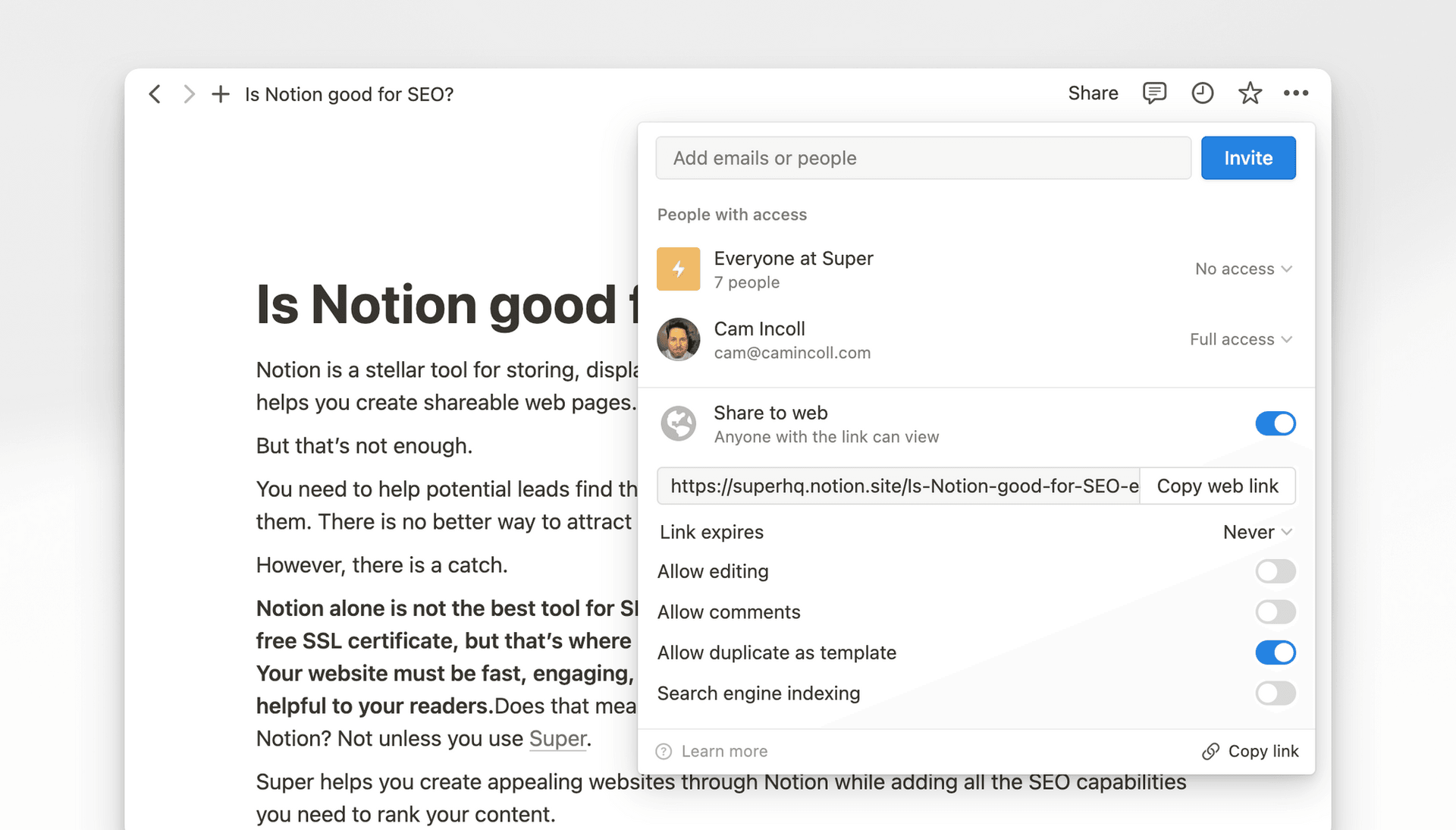Viewport: 1456px width, 830px height.
Task: Click the Copy web link button
Action: (1217, 486)
